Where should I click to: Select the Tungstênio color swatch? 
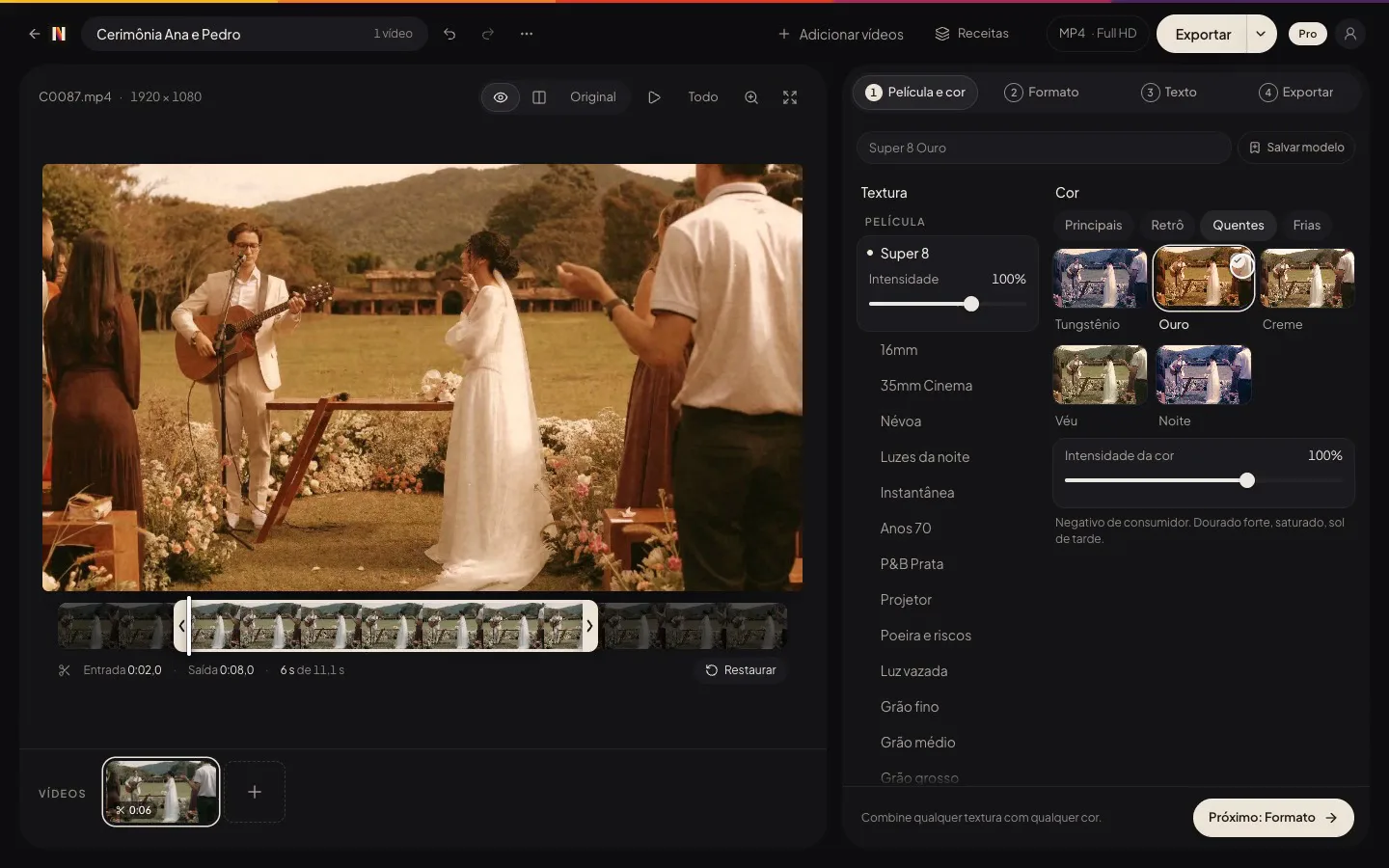[x=1101, y=279]
